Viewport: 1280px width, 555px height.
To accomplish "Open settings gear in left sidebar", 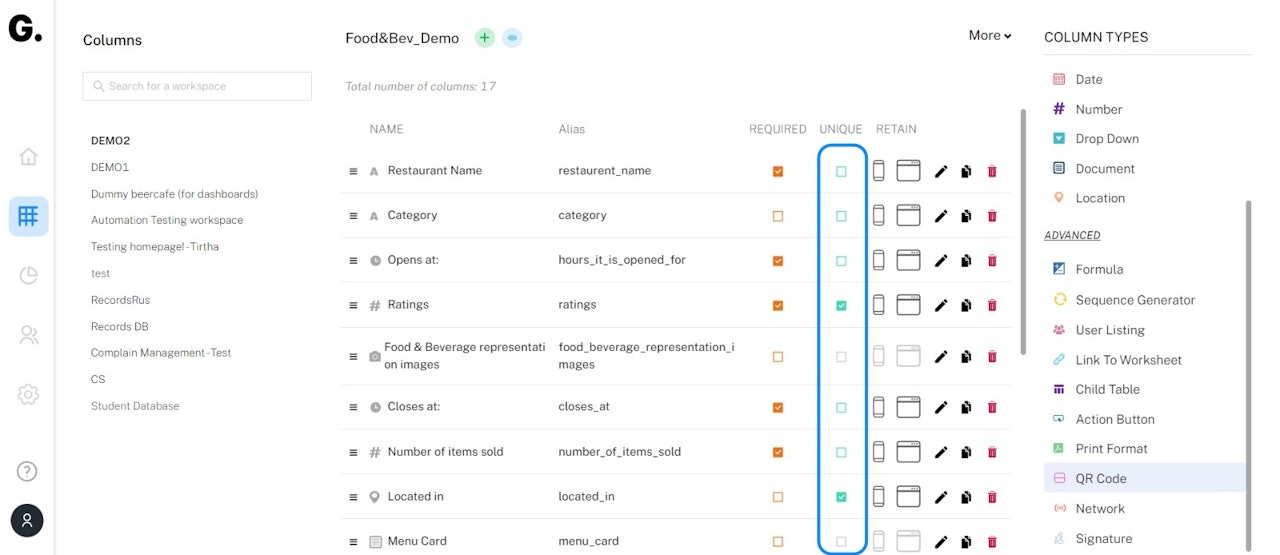I will [x=28, y=395].
